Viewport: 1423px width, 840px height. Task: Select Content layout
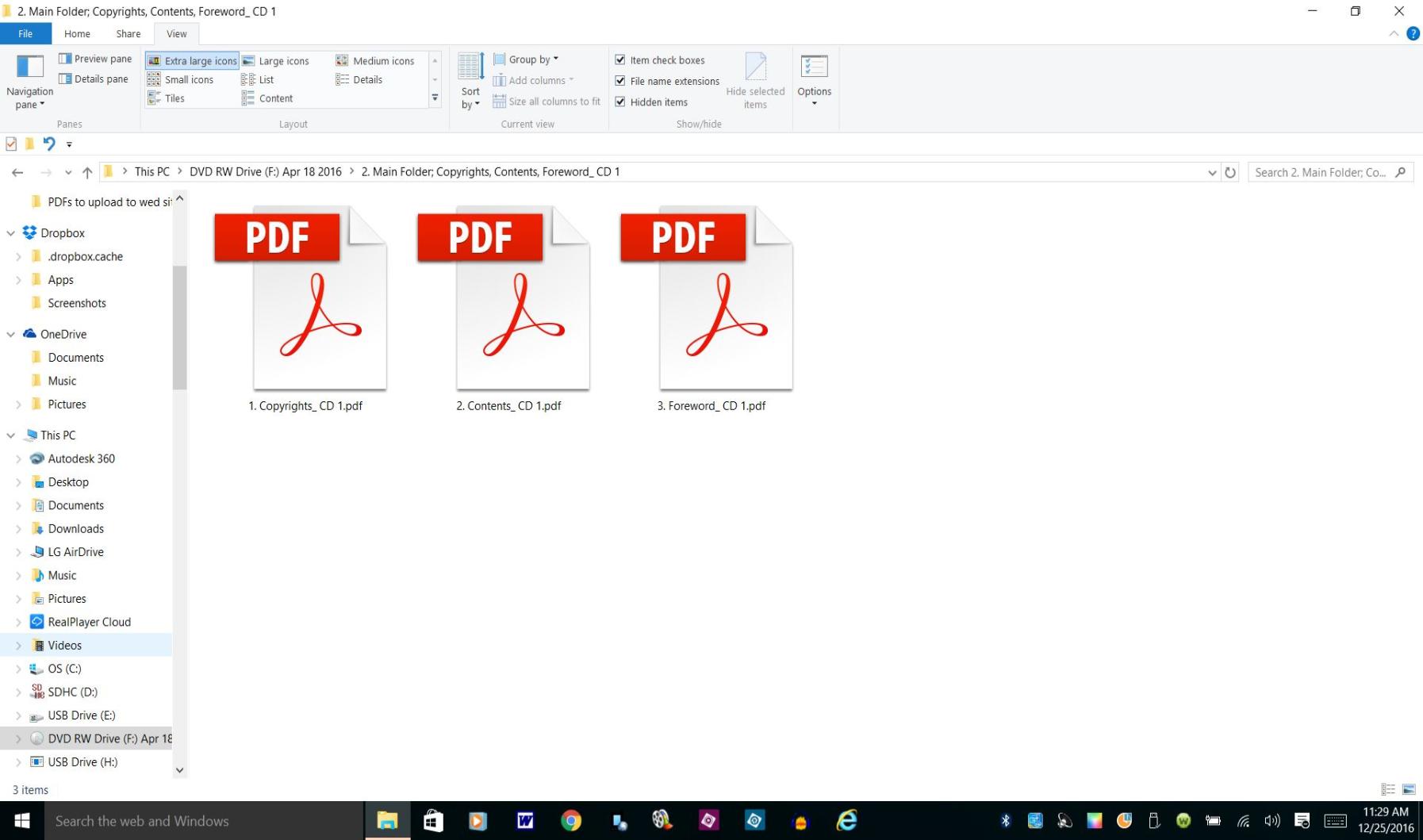point(267,98)
